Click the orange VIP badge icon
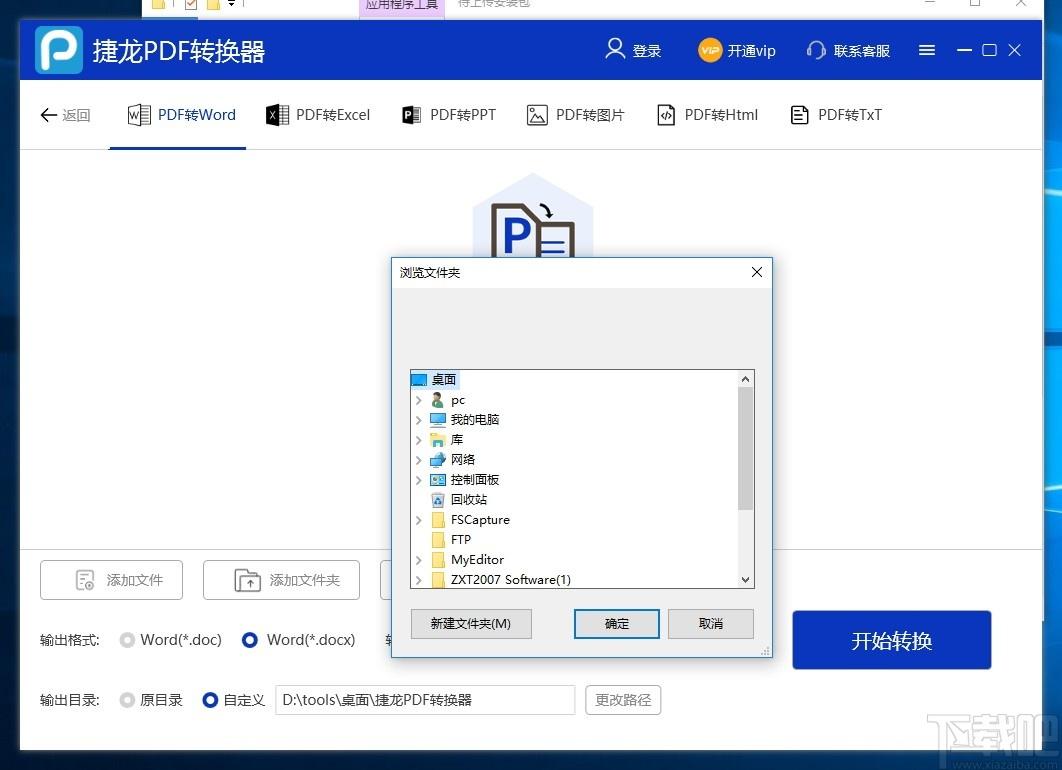Image resolution: width=1062 pixels, height=770 pixels. coord(710,50)
